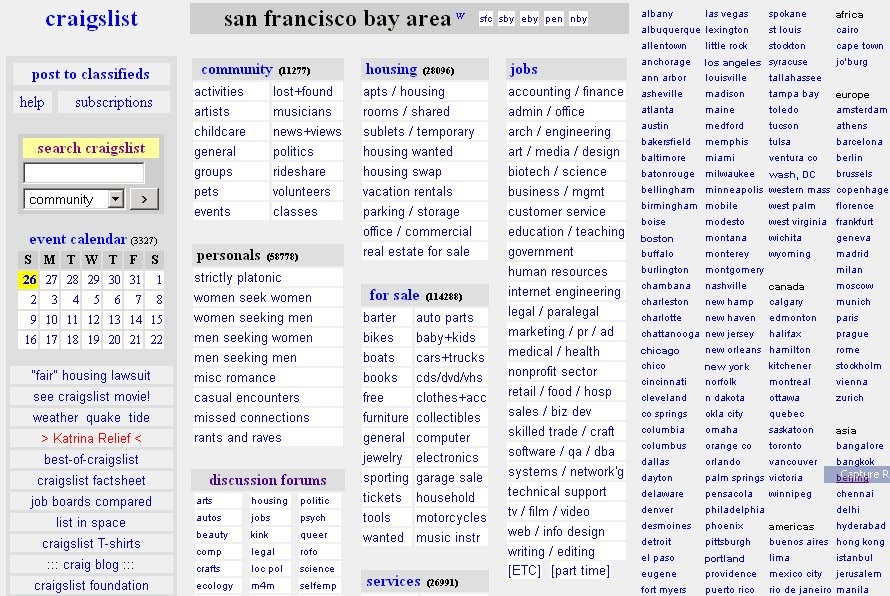Viewport: 890px width, 596px height.
Task: Open the rideshare category
Action: pos(299,171)
